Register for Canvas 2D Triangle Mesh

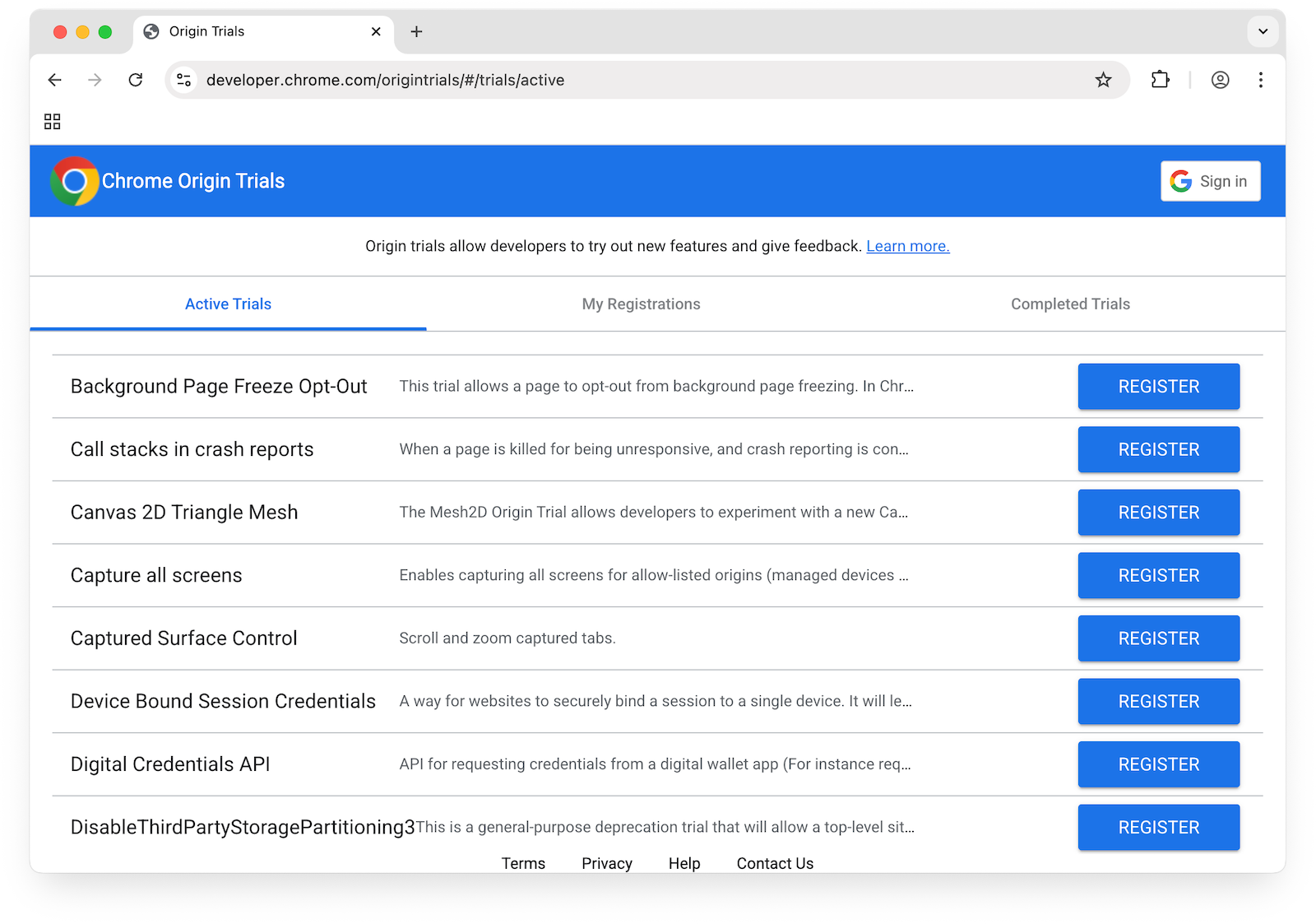coord(1158,513)
